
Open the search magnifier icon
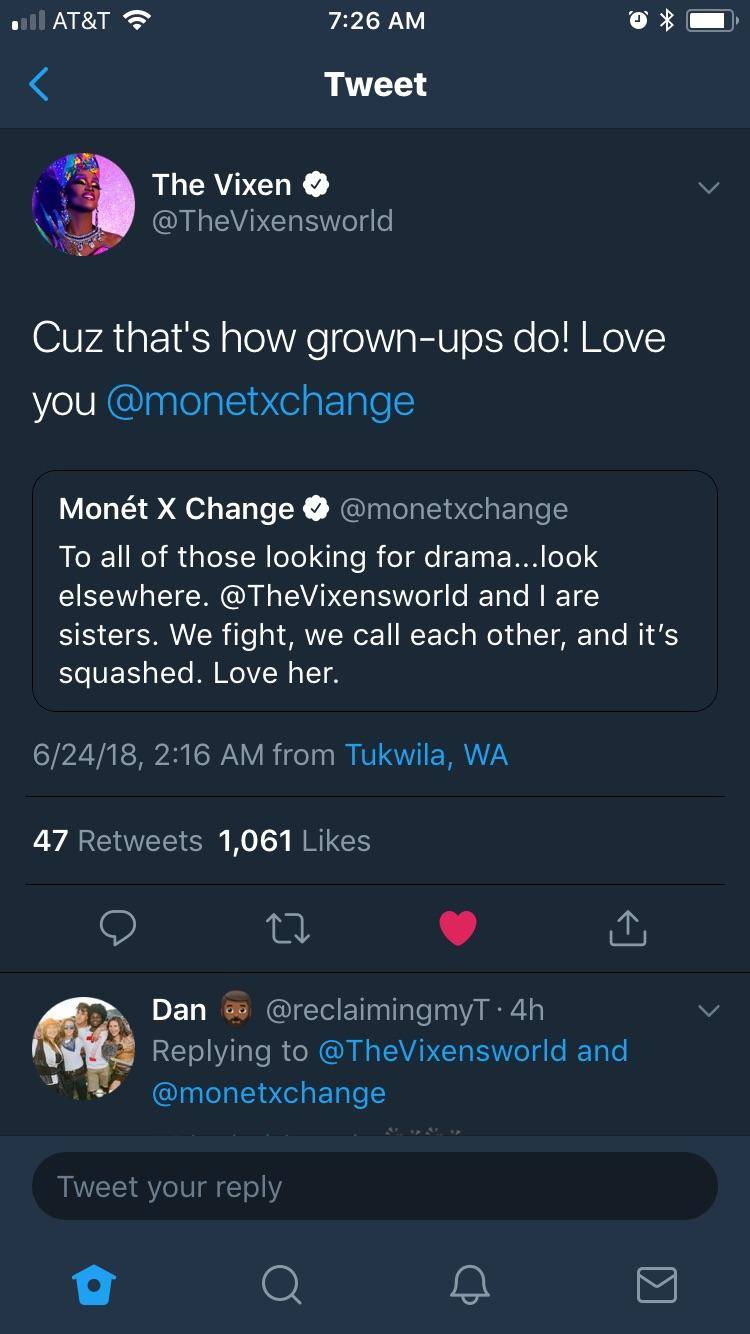281,1286
